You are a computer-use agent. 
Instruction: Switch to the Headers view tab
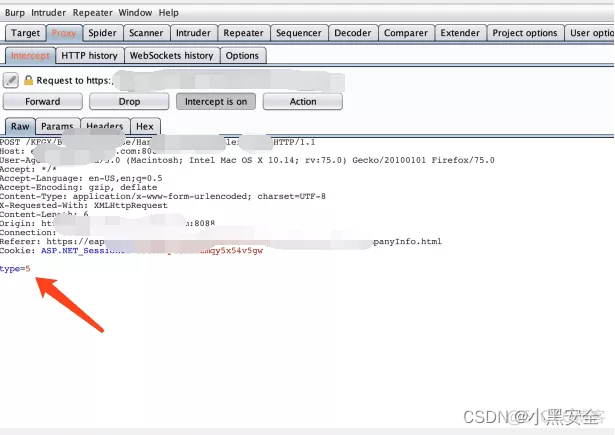tap(105, 126)
